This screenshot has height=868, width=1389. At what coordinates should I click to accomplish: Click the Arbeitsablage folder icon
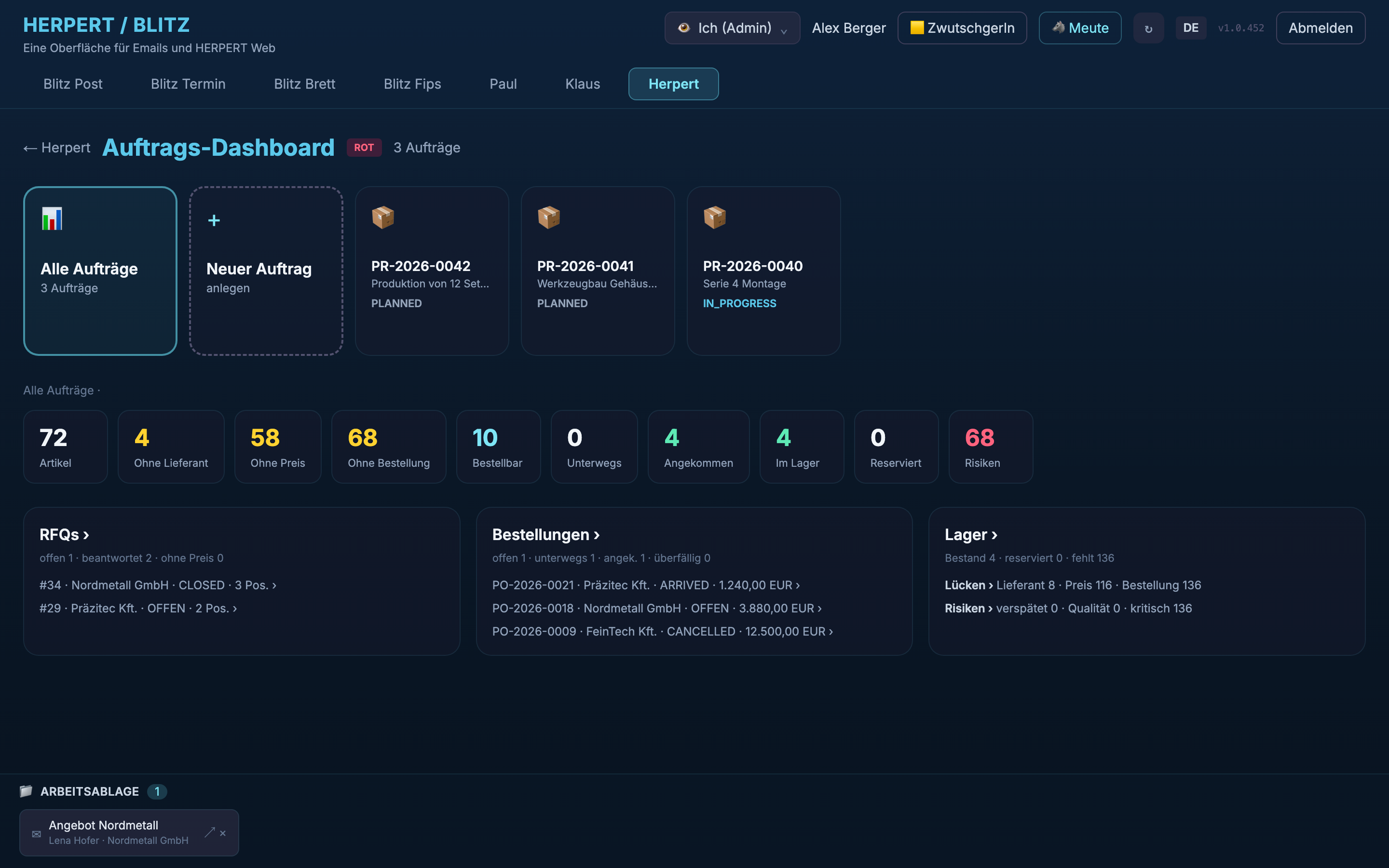tap(26, 791)
